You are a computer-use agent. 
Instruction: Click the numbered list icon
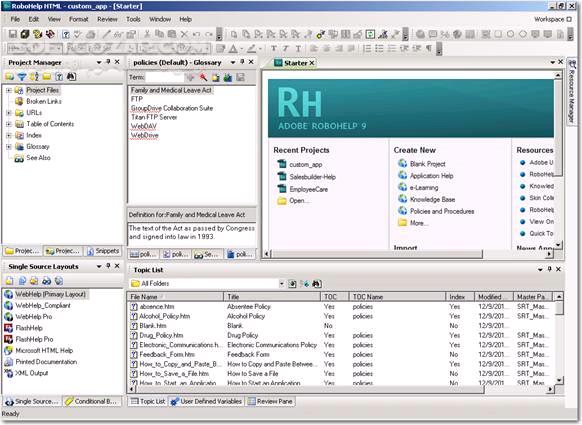[x=367, y=48]
